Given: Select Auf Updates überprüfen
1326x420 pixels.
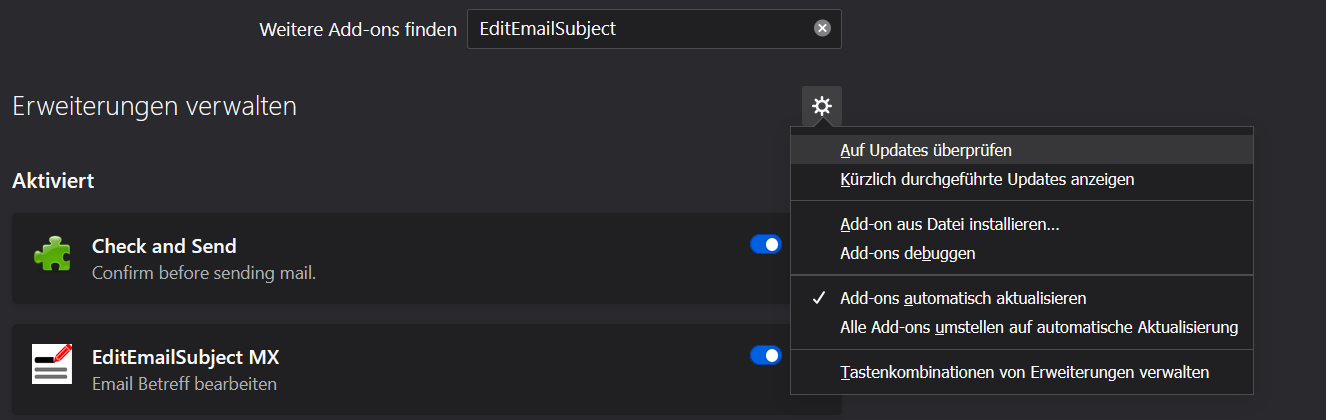Looking at the screenshot, I should pyautogui.click(x=925, y=151).
